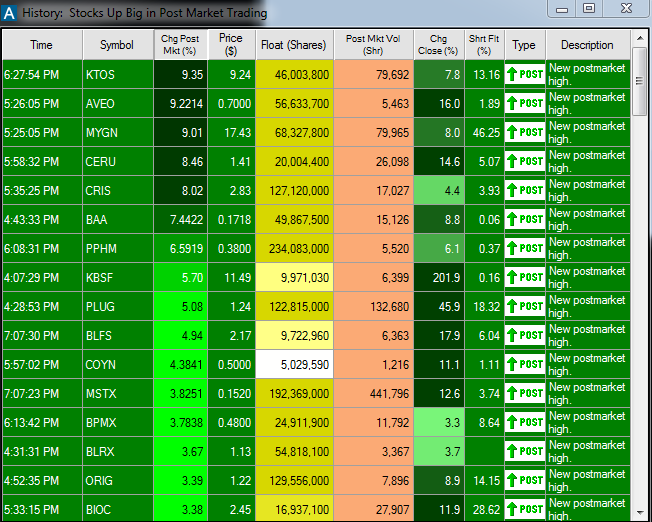652x522 pixels.
Task: Select the MSTX symbol cell
Action: pos(118,393)
